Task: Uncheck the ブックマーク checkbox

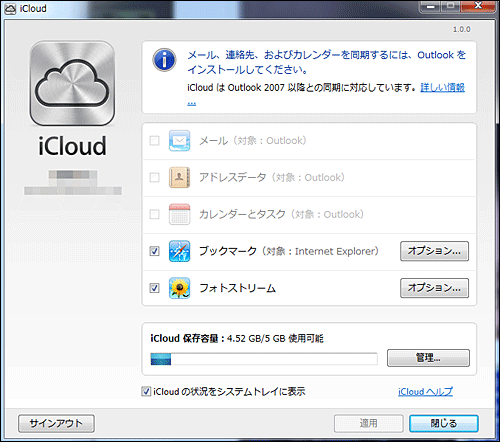Action: 154,251
